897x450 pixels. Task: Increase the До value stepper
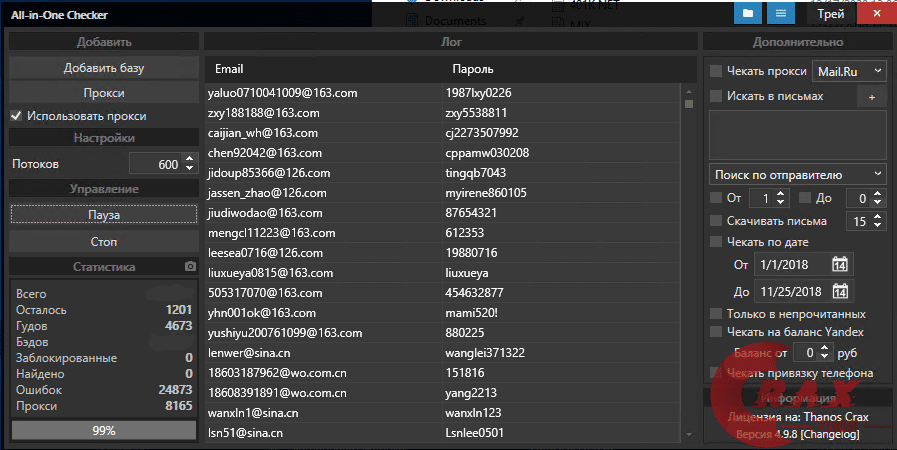pos(878,193)
